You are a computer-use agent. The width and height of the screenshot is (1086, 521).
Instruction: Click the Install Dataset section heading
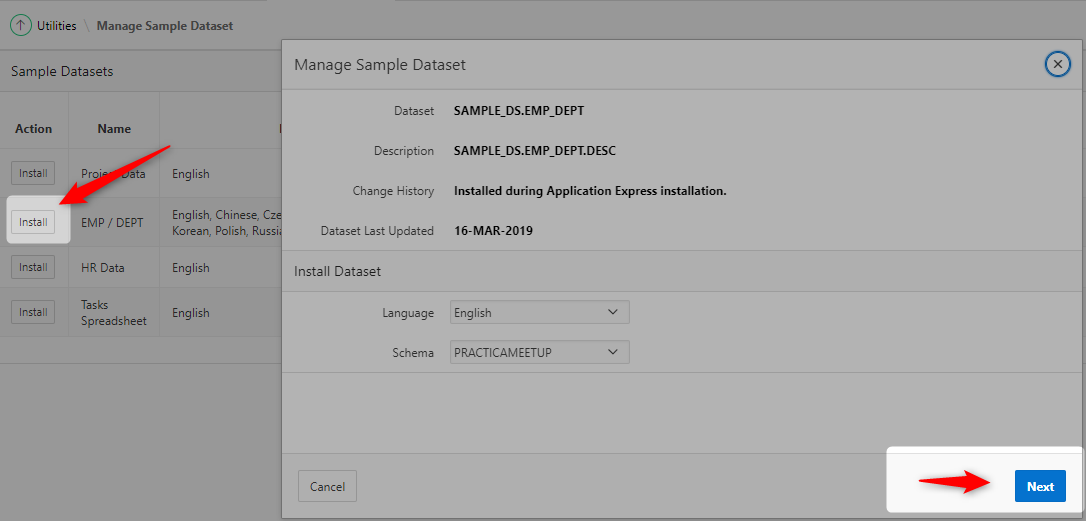tap(337, 271)
